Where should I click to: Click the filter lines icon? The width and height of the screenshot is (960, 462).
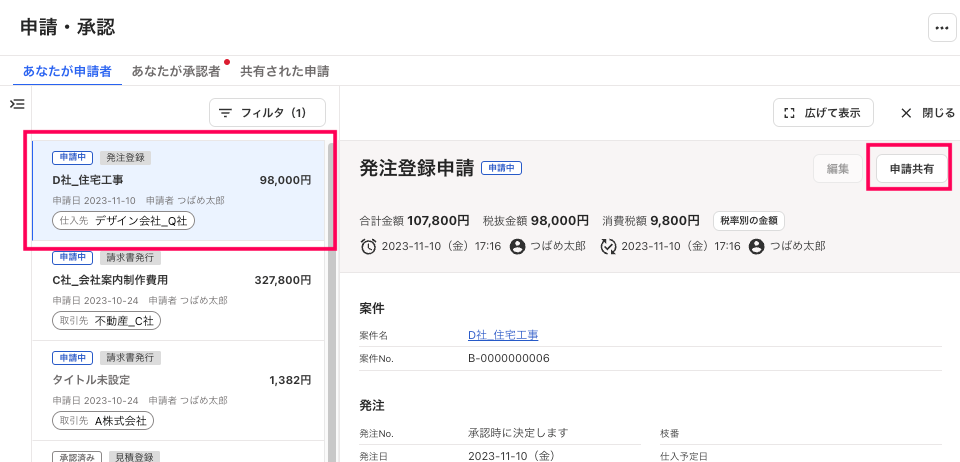pyautogui.click(x=225, y=113)
